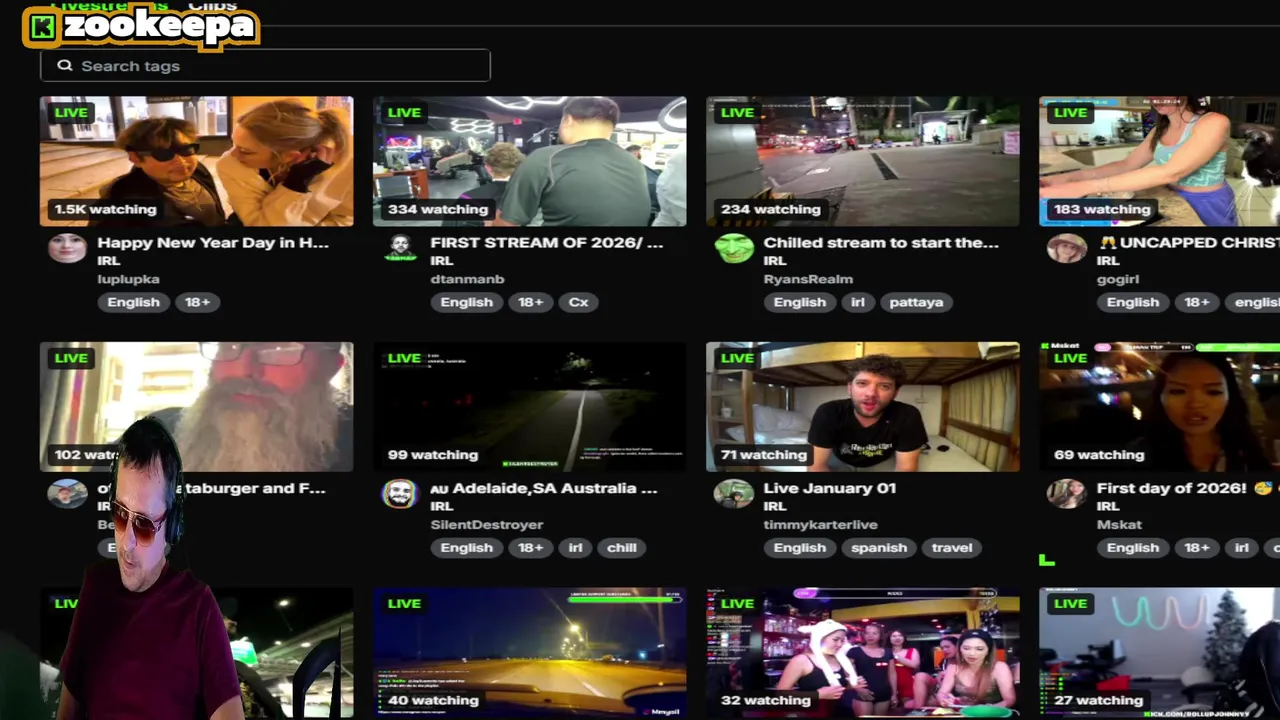
Task: Select English tag under Mskat
Action: pos(1132,547)
